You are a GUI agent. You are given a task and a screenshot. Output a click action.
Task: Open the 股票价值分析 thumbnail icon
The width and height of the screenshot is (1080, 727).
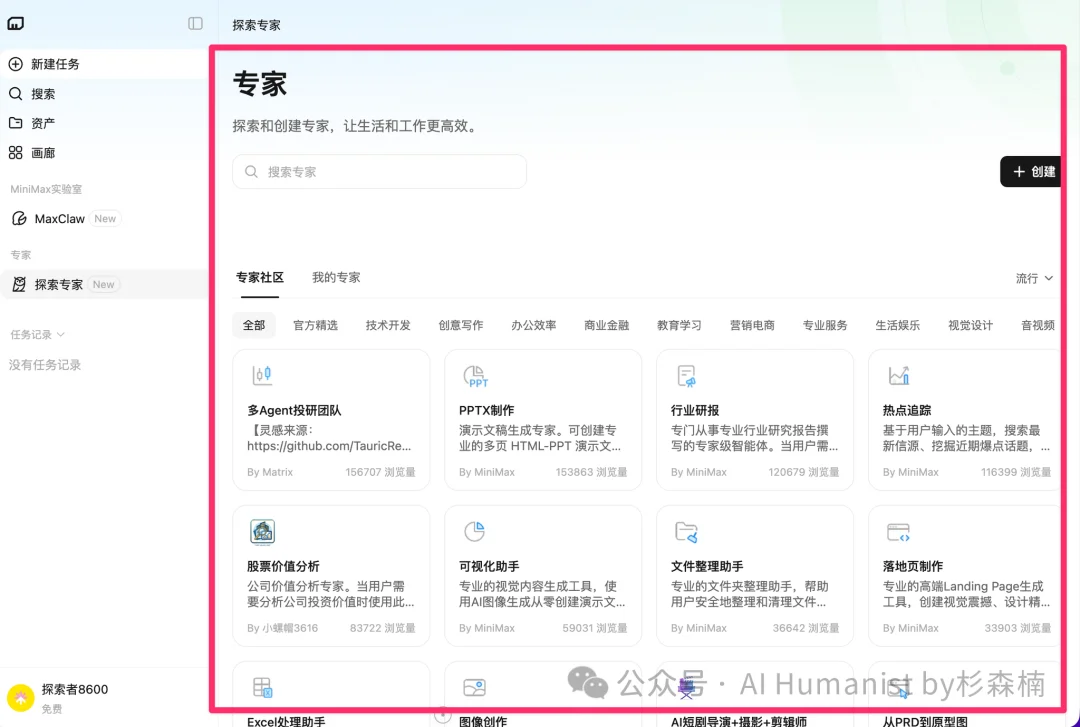tap(262, 531)
